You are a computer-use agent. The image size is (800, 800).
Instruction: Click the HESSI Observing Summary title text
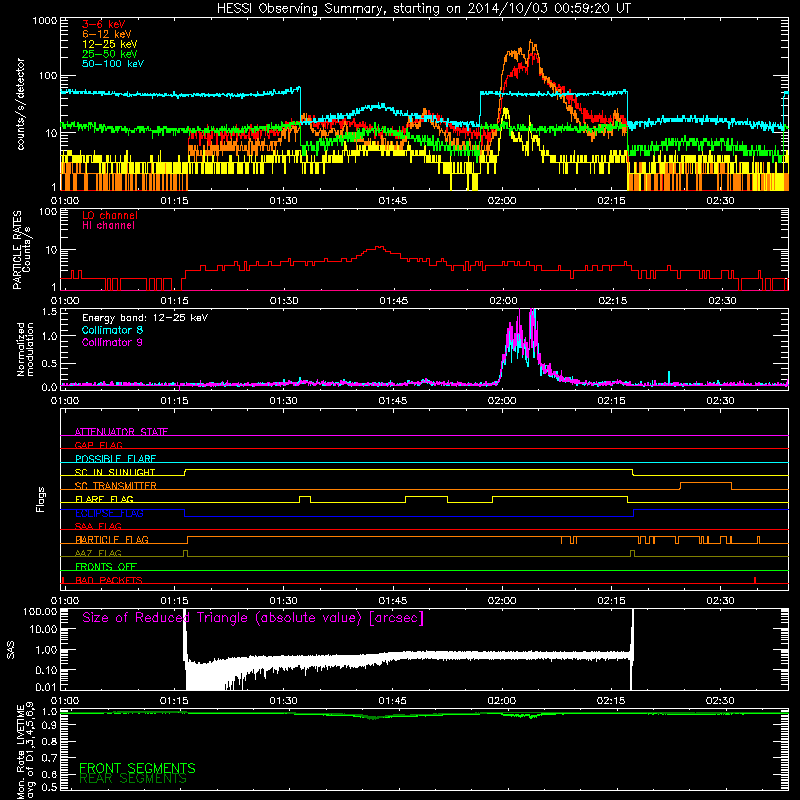pos(424,8)
